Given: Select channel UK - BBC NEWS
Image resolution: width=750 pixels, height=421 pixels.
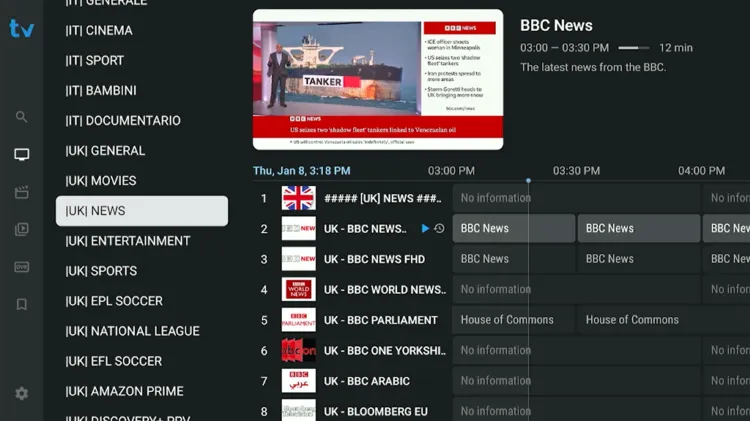Looking at the screenshot, I should tap(365, 229).
